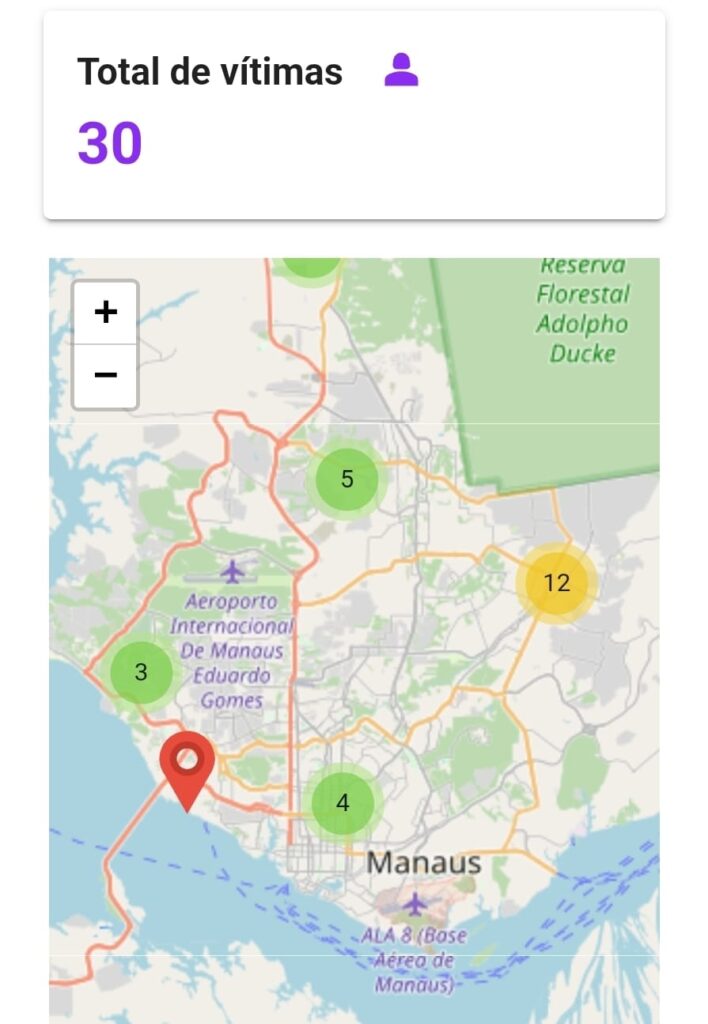Click the Manaus airport plane icon
This screenshot has height=1024, width=708.
[x=233, y=572]
